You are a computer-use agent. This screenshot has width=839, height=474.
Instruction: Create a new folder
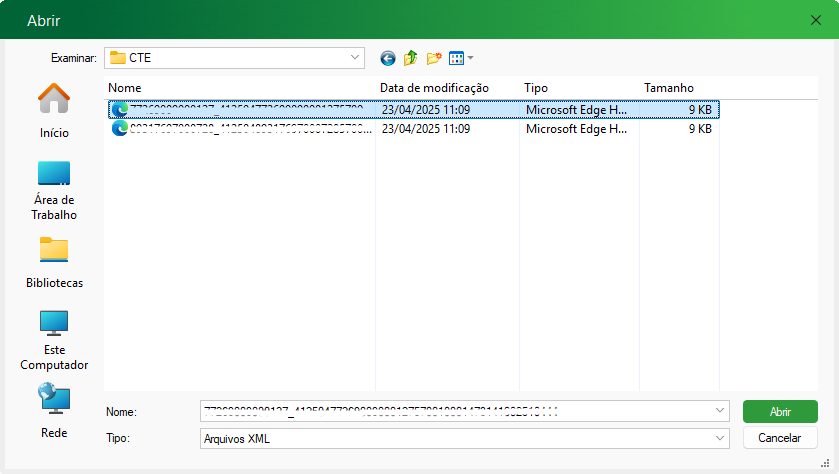[x=434, y=58]
